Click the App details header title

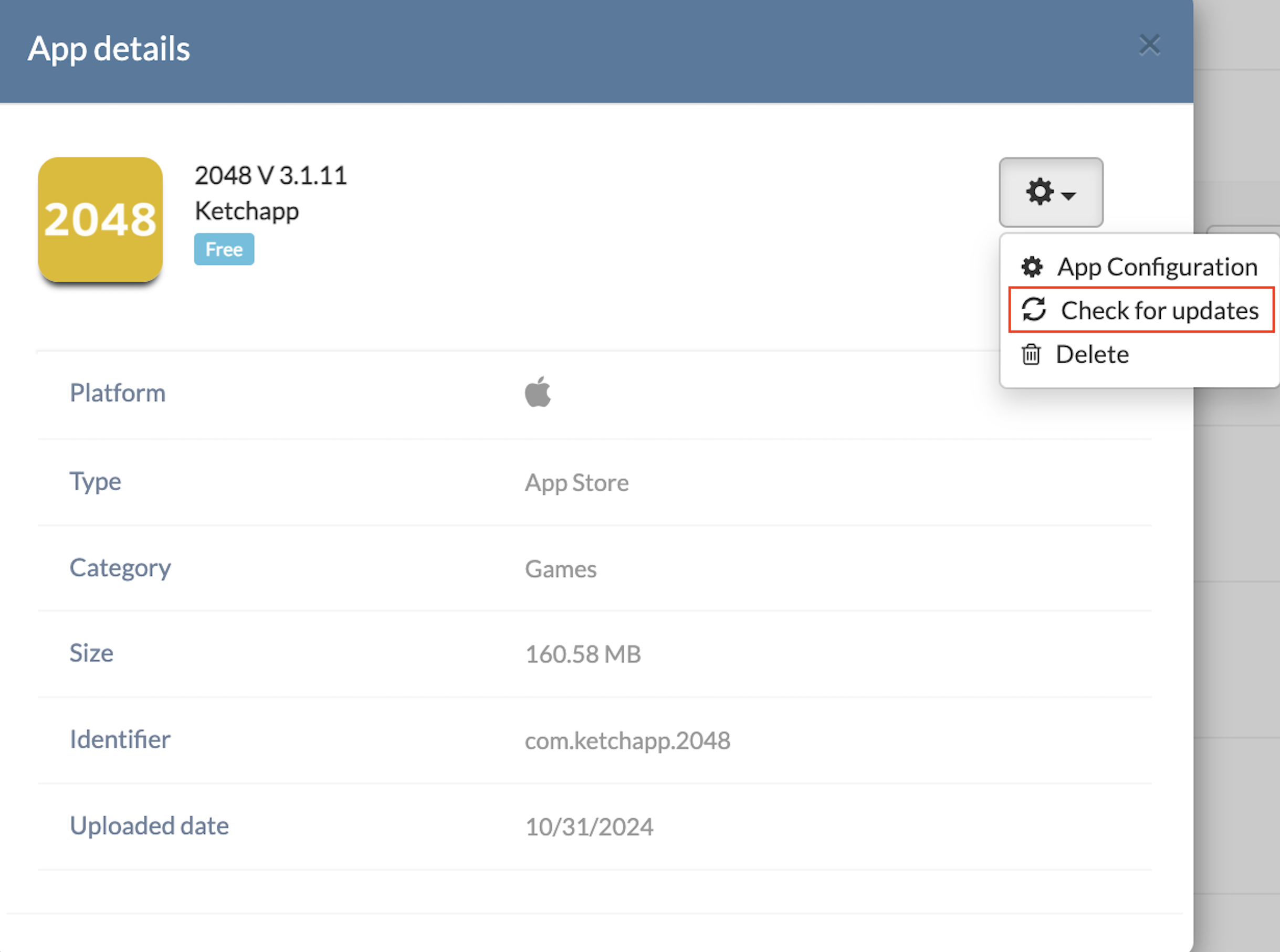(x=109, y=49)
